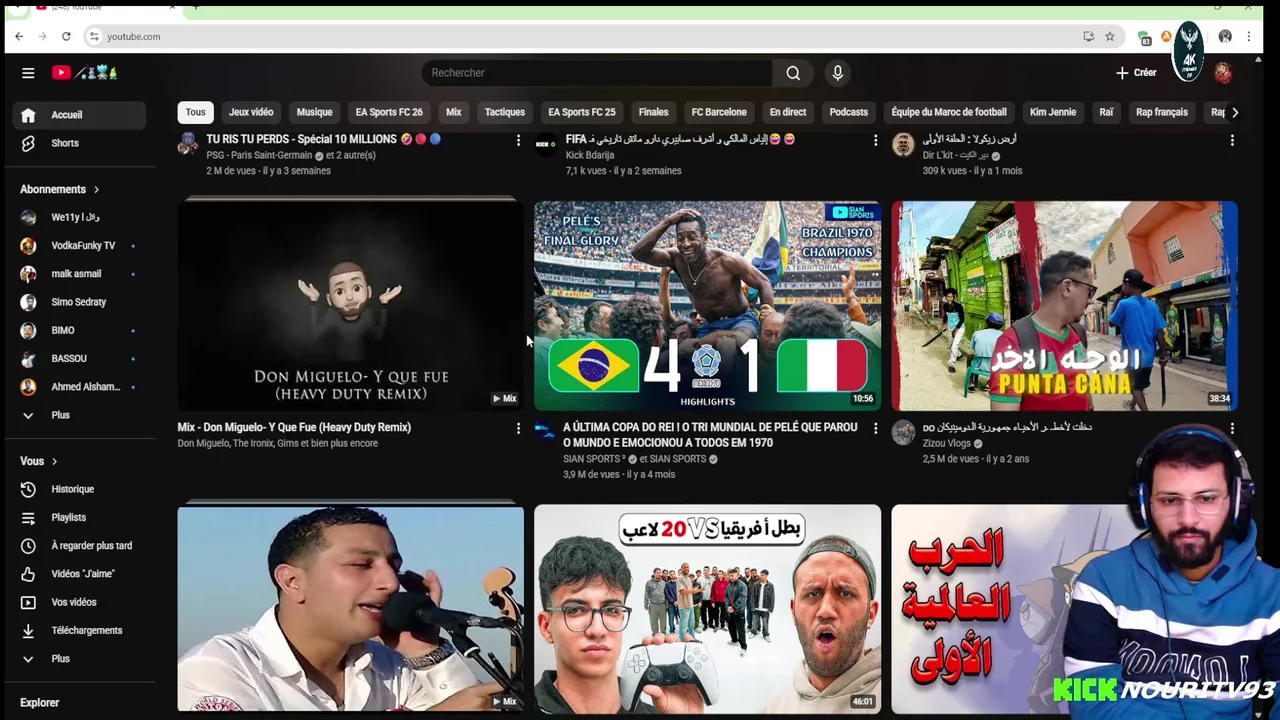The image size is (1280, 720).
Task: Select the Kim Jennie chip
Action: pyautogui.click(x=1053, y=112)
